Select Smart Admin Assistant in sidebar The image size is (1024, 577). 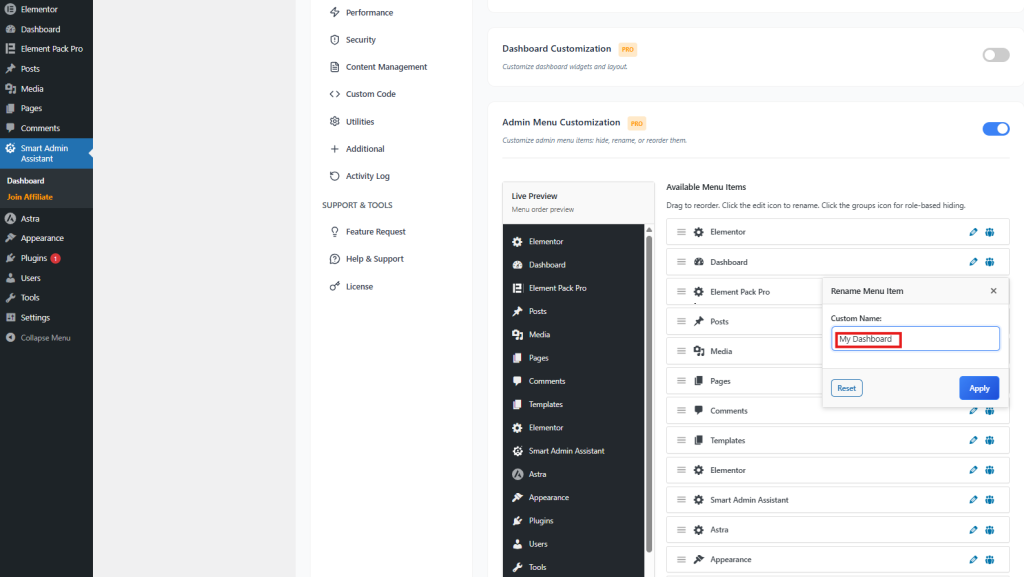point(46,153)
